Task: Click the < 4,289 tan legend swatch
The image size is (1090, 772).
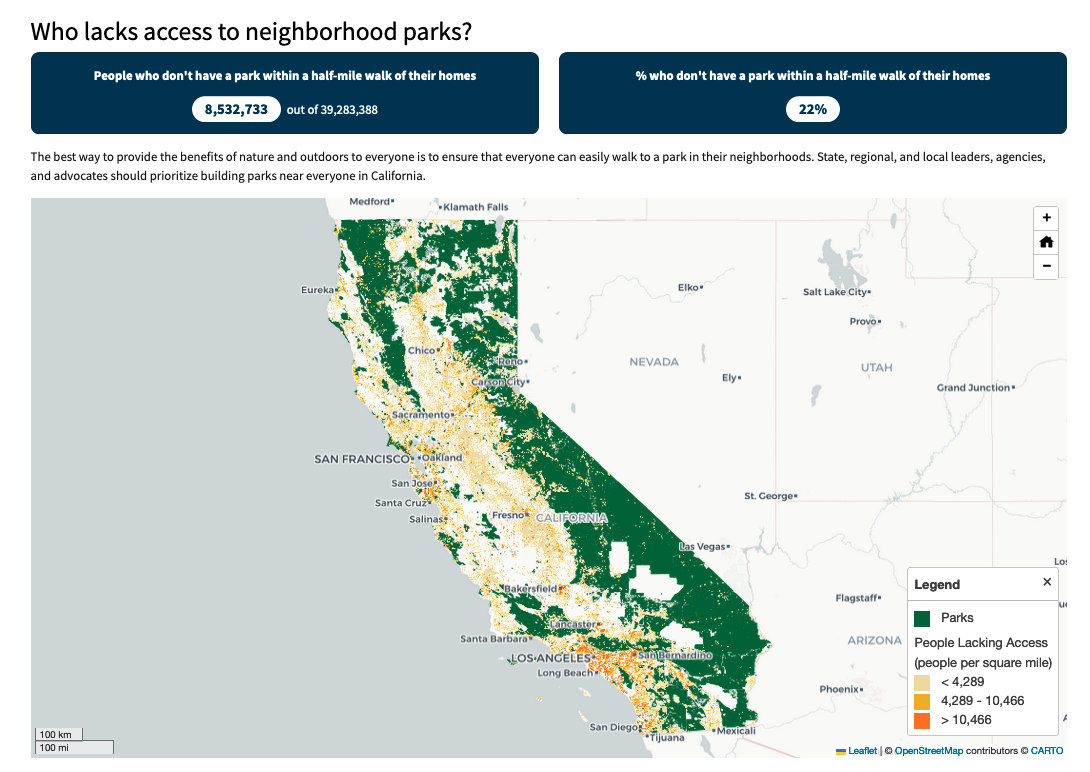Action: pos(922,682)
